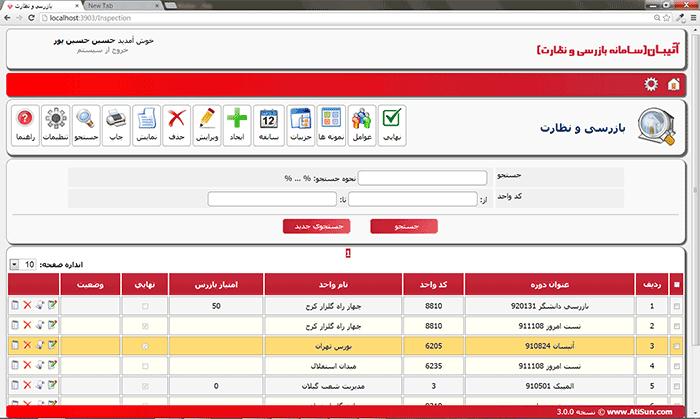
Task: Click green edit icon in row 5
Action: [52, 385]
